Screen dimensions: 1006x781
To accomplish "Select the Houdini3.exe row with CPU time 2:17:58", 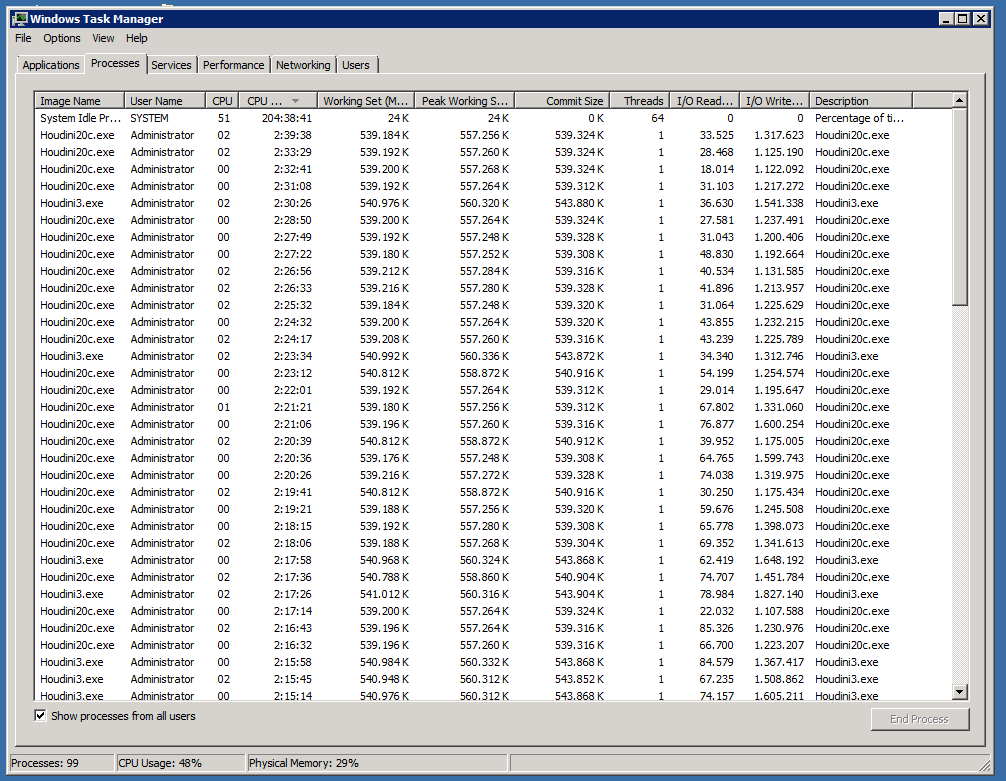I will click(493, 560).
